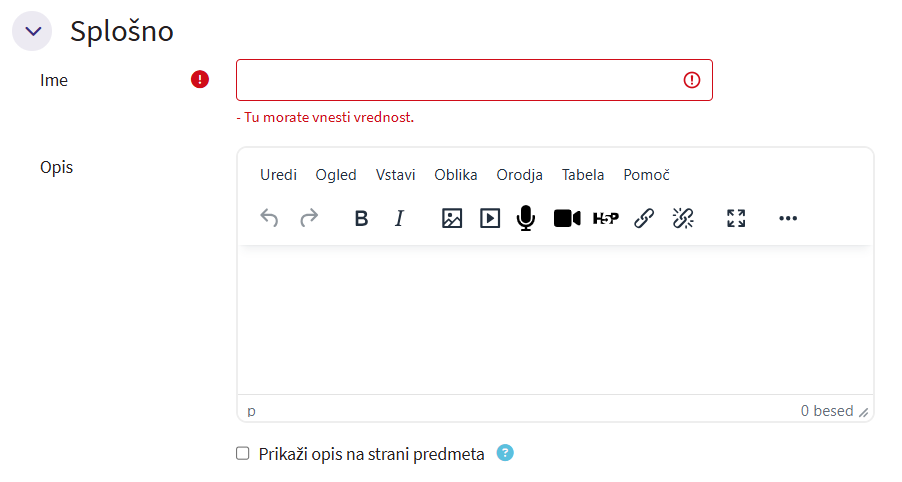Viewport: 902px width, 482px height.
Task: Insert H5P content
Action: tap(606, 218)
